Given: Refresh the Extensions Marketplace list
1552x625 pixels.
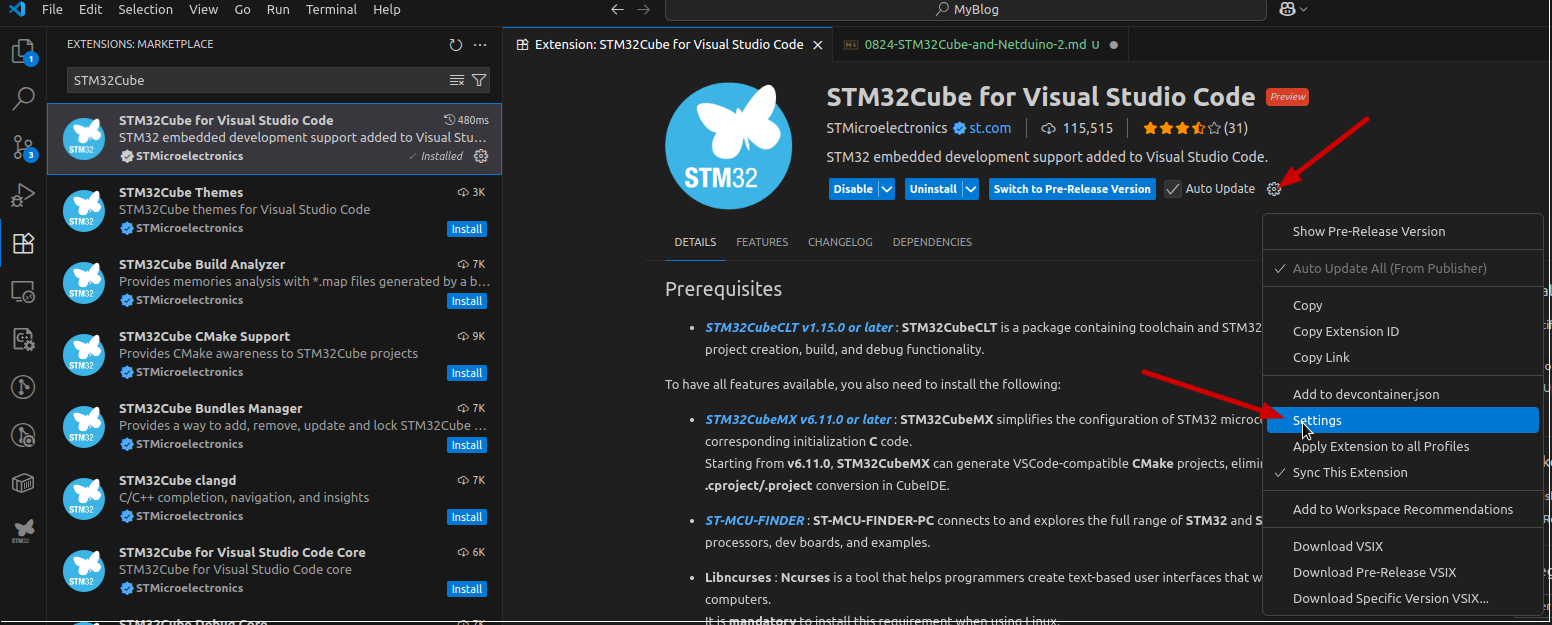Looking at the screenshot, I should click(x=455, y=44).
